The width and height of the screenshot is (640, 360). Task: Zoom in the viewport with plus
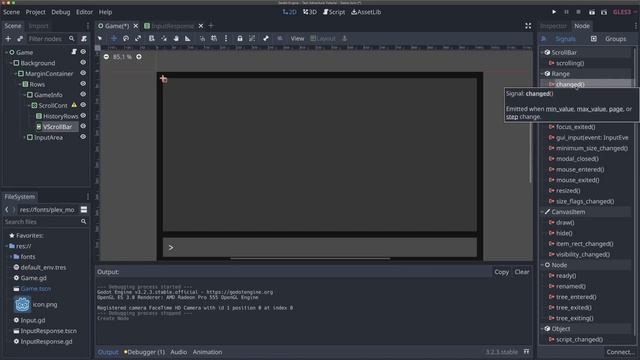[139, 57]
